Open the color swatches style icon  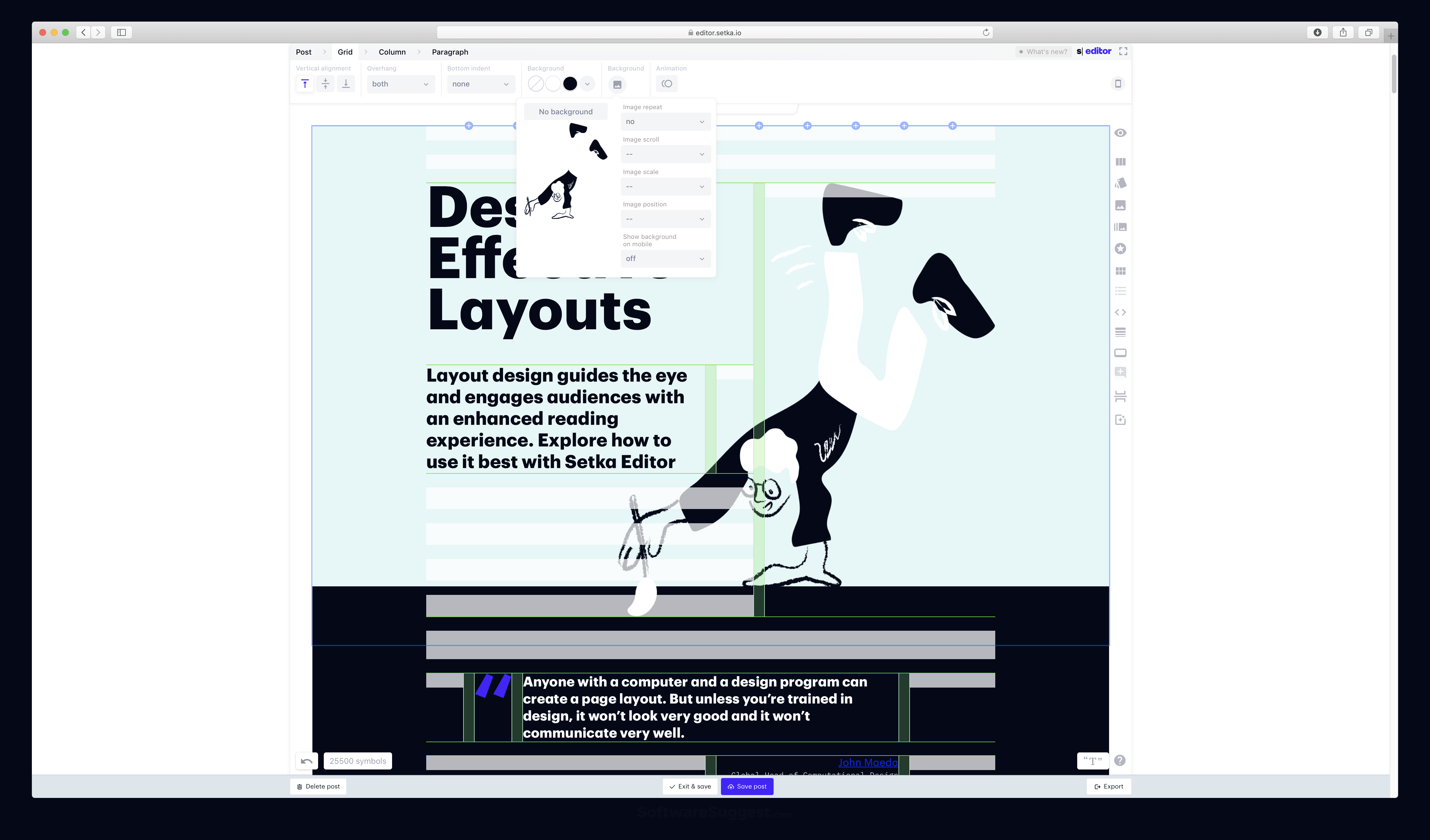coord(1120,183)
